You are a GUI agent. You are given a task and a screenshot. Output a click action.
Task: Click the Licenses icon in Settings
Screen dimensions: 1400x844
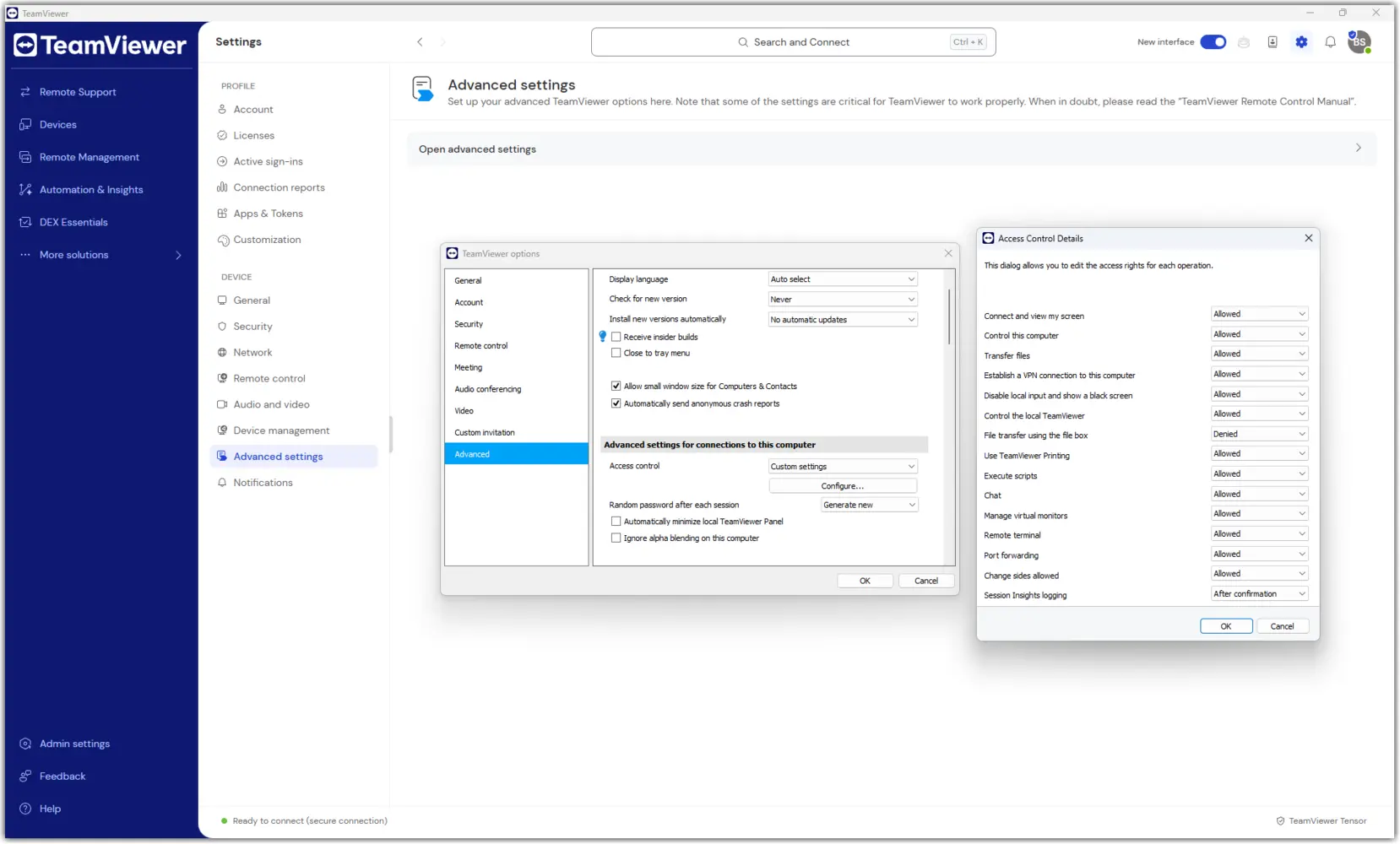pos(222,135)
